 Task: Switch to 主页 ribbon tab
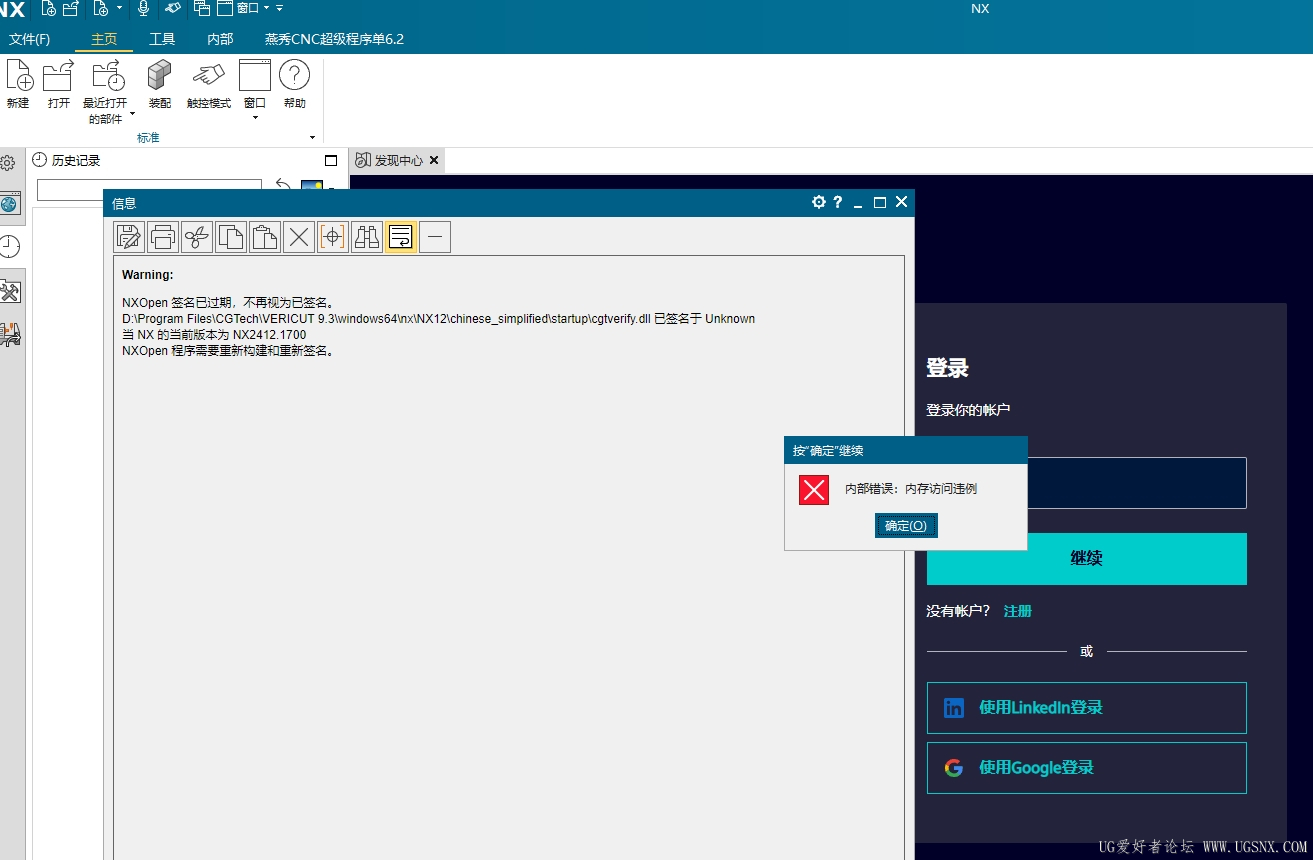(104, 39)
